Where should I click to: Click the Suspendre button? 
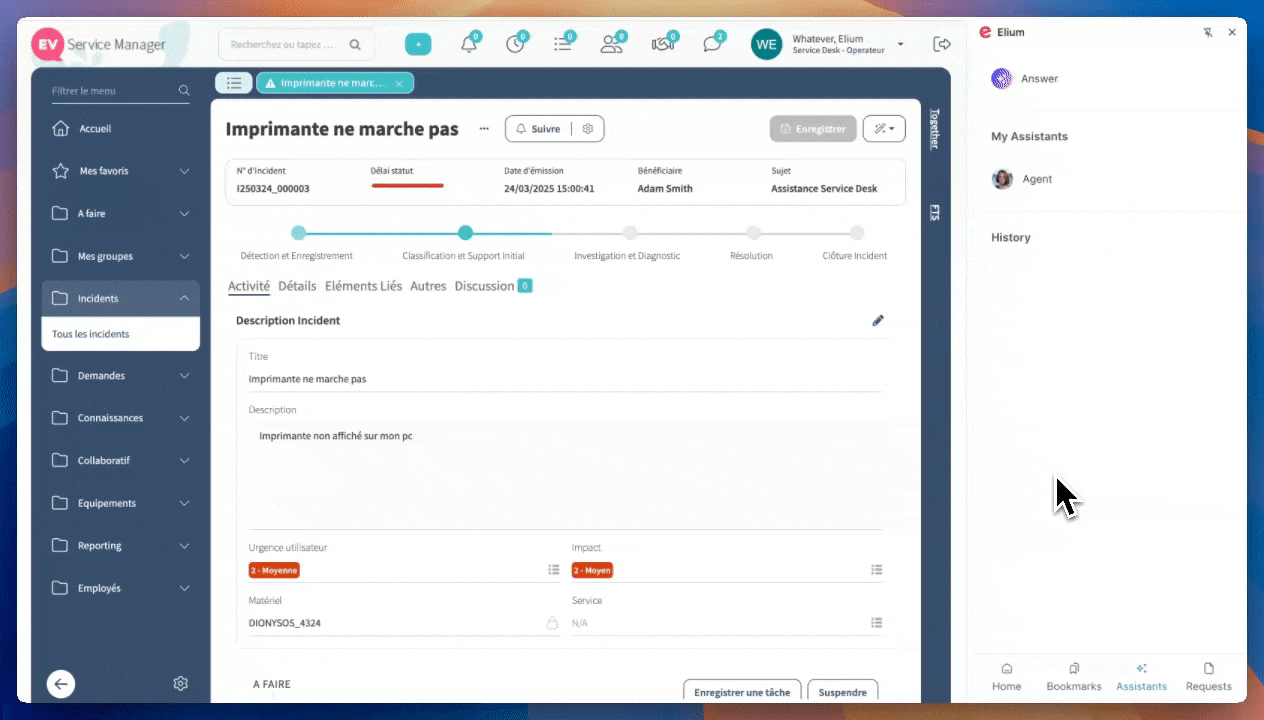click(842, 692)
